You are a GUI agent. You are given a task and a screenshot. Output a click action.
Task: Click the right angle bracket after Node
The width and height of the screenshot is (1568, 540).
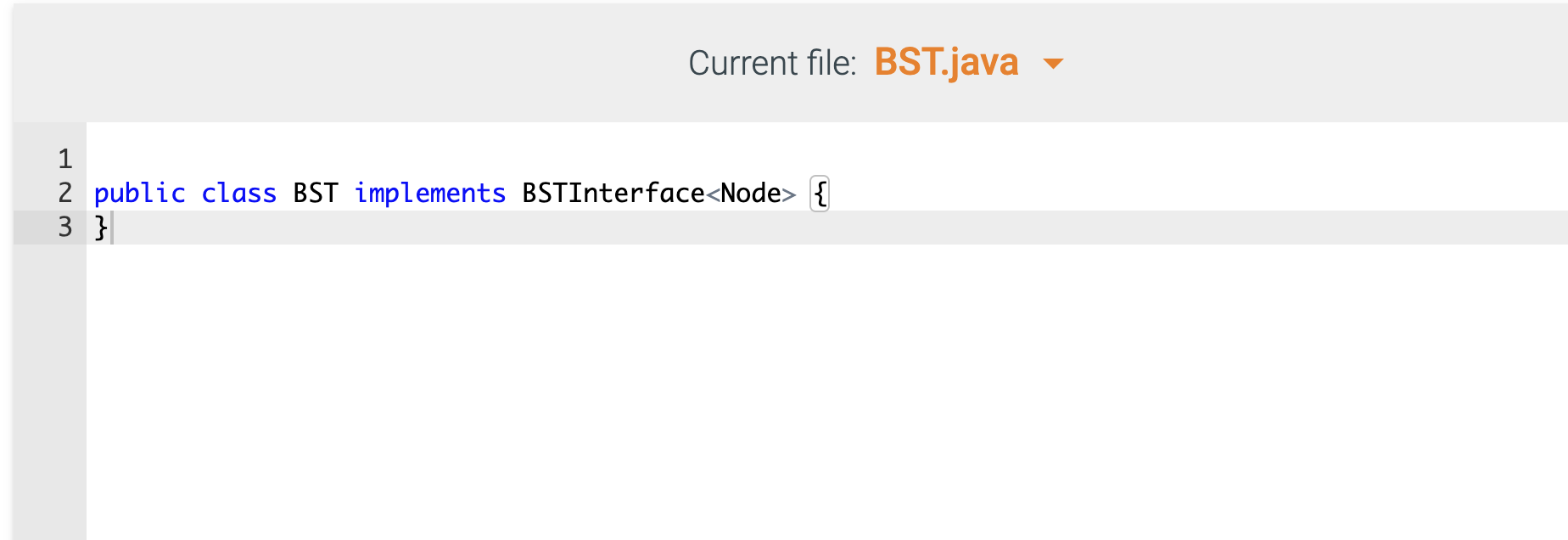pyautogui.click(x=789, y=194)
